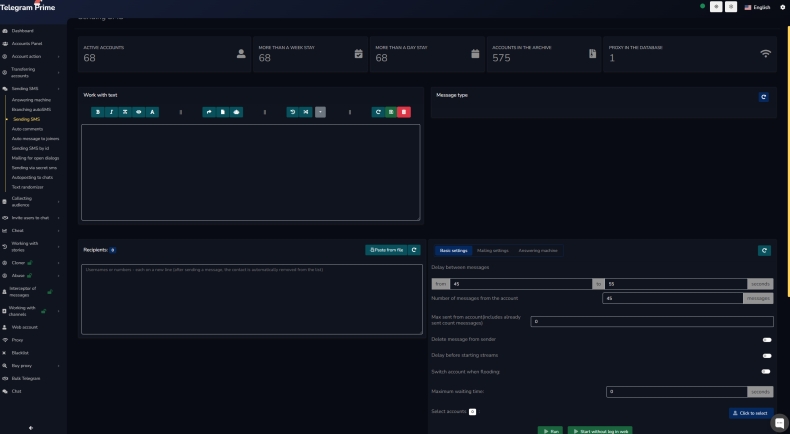The width and height of the screenshot is (790, 434).
Task: Click the undo icon in text toolbar
Action: [292, 112]
